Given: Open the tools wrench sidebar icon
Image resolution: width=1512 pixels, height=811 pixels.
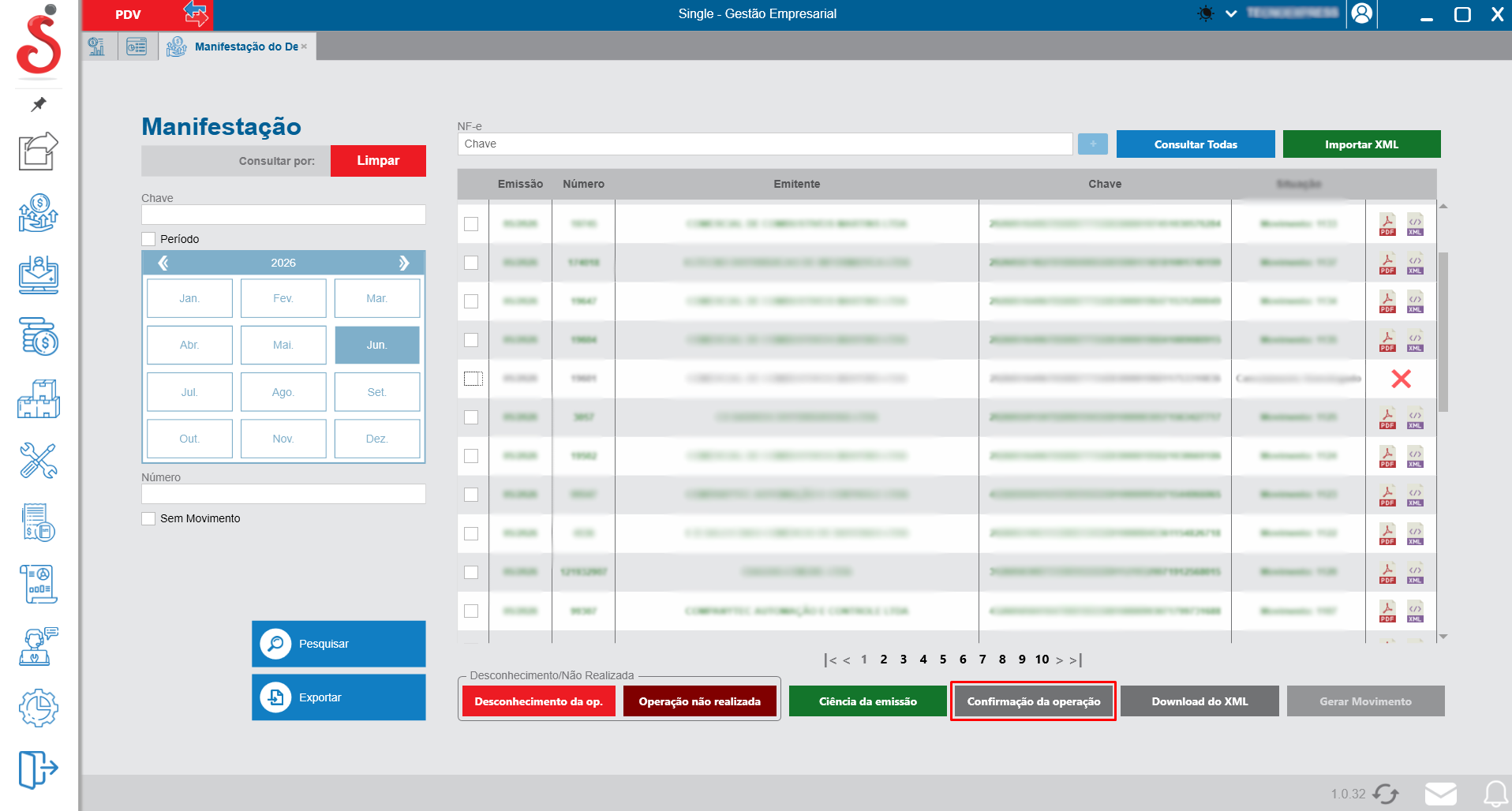Looking at the screenshot, I should 39,461.
